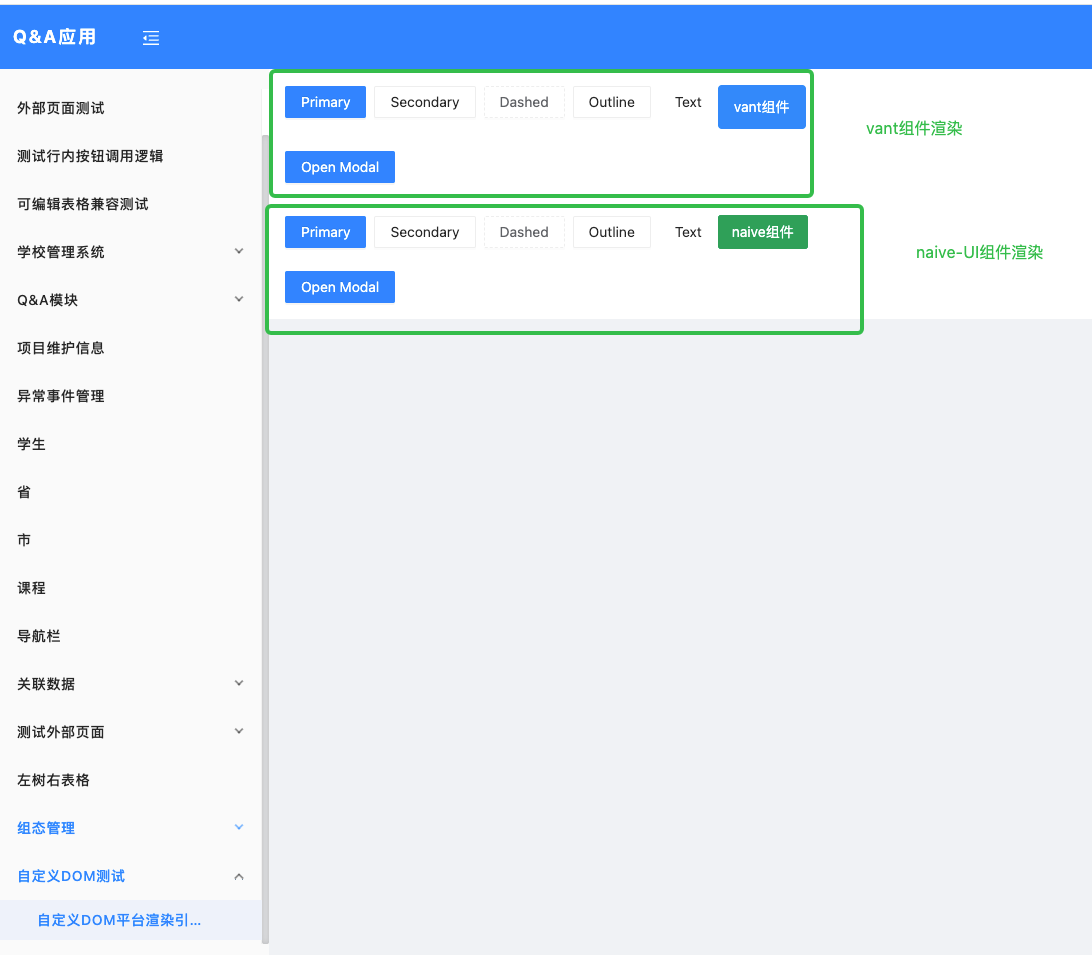
Task: Collapse 自定义DOM测试 submenu chevron
Action: [x=239, y=876]
